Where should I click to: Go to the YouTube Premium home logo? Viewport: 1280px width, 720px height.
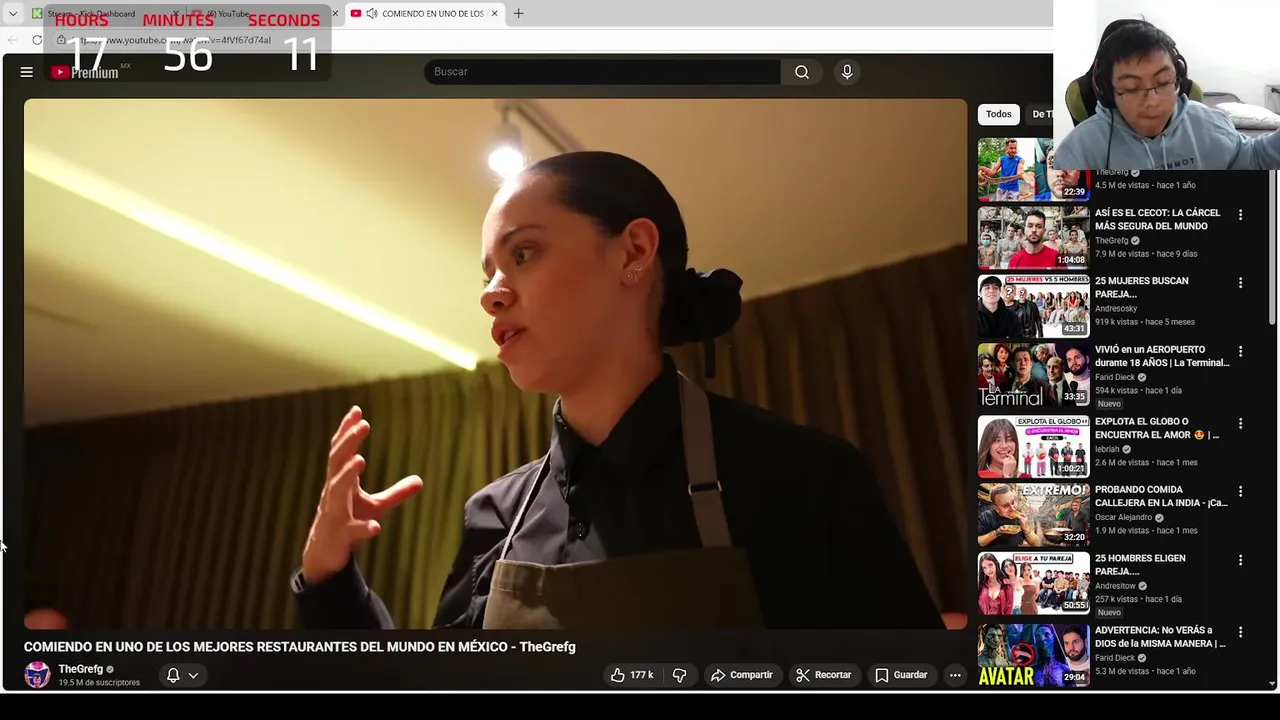point(86,72)
